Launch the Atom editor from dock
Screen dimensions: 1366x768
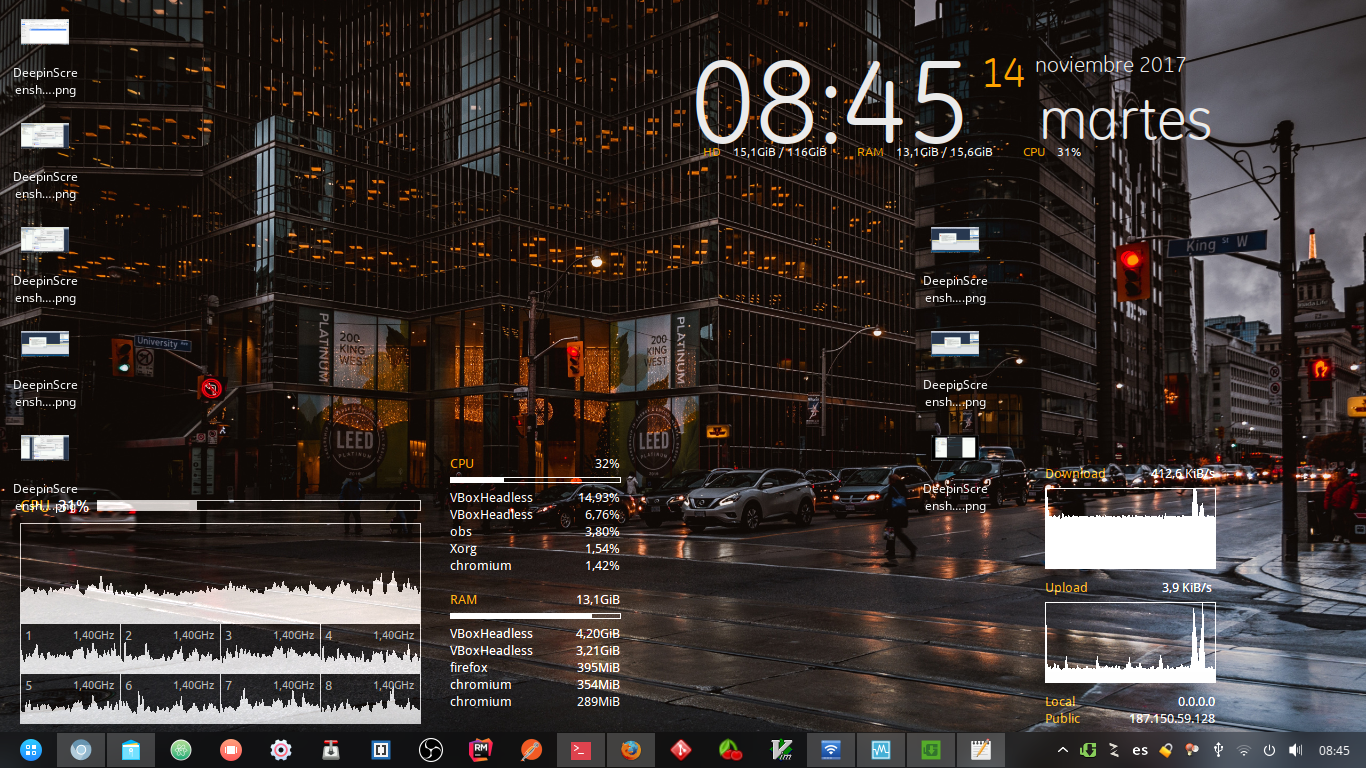click(181, 750)
